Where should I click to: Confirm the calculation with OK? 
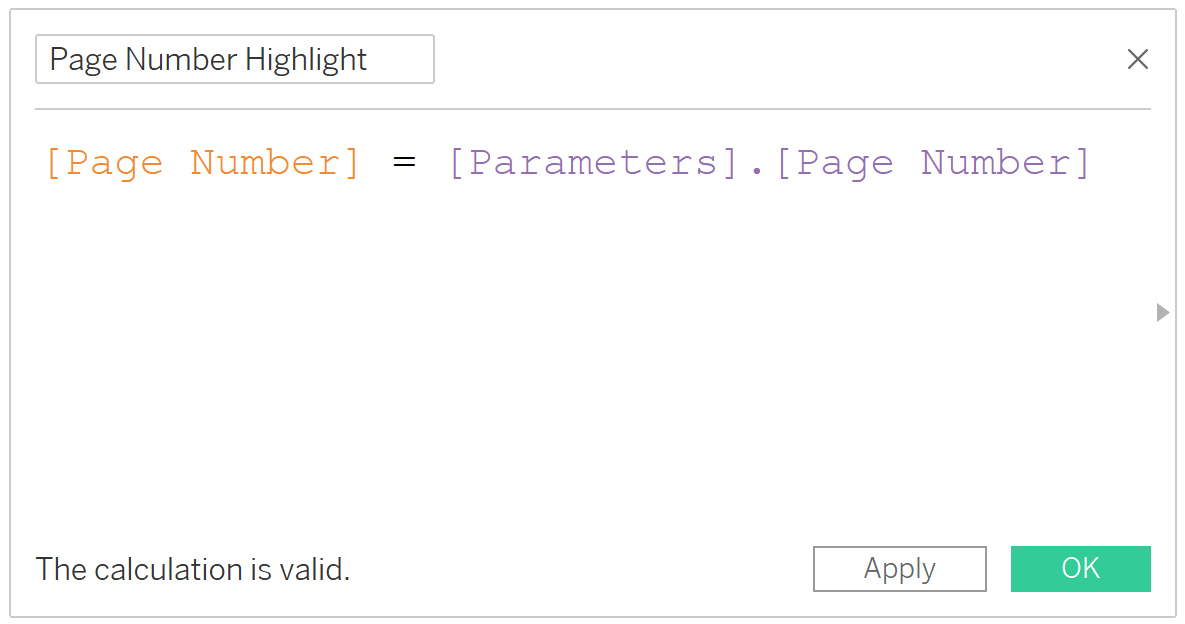pos(1080,569)
